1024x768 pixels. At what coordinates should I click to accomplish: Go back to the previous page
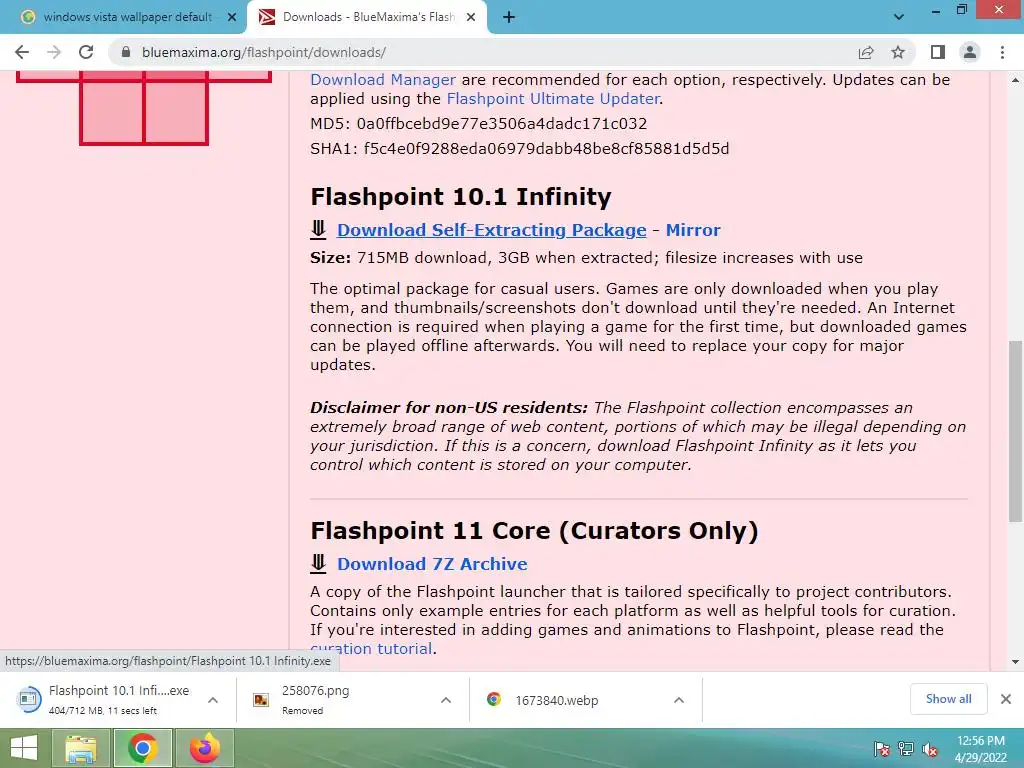[x=22, y=52]
